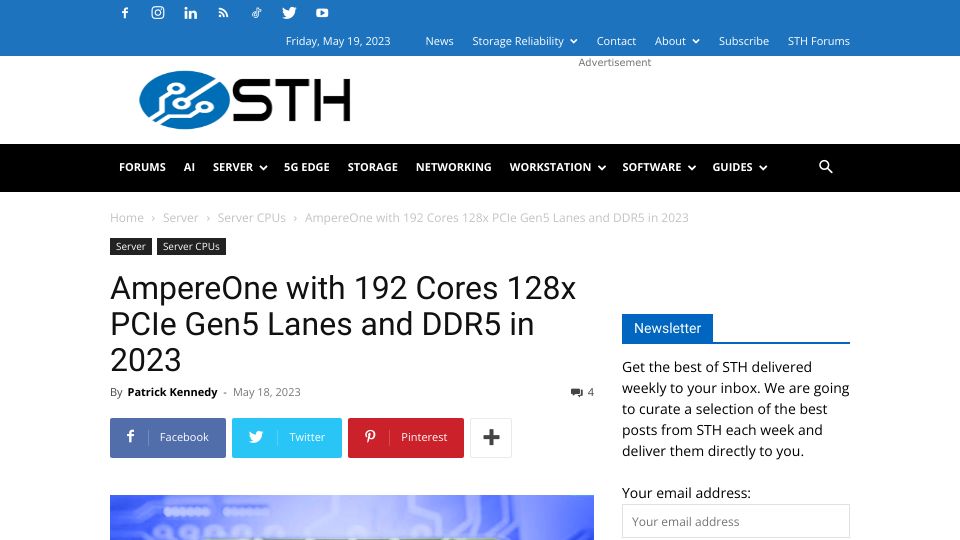Select the Server category tag

(131, 247)
